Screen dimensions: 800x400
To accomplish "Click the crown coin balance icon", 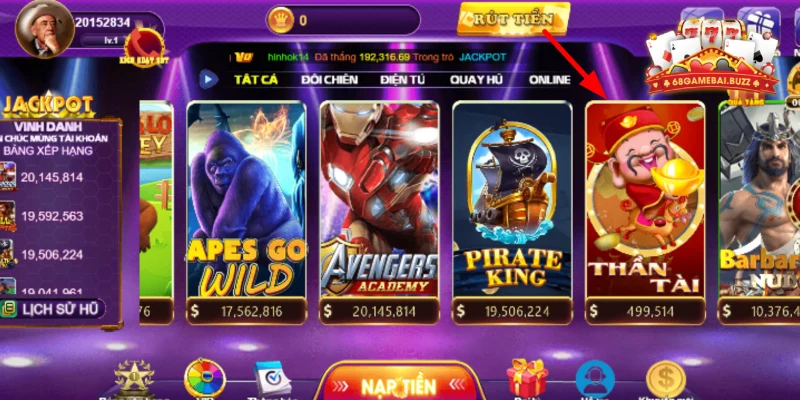I will pos(281,20).
